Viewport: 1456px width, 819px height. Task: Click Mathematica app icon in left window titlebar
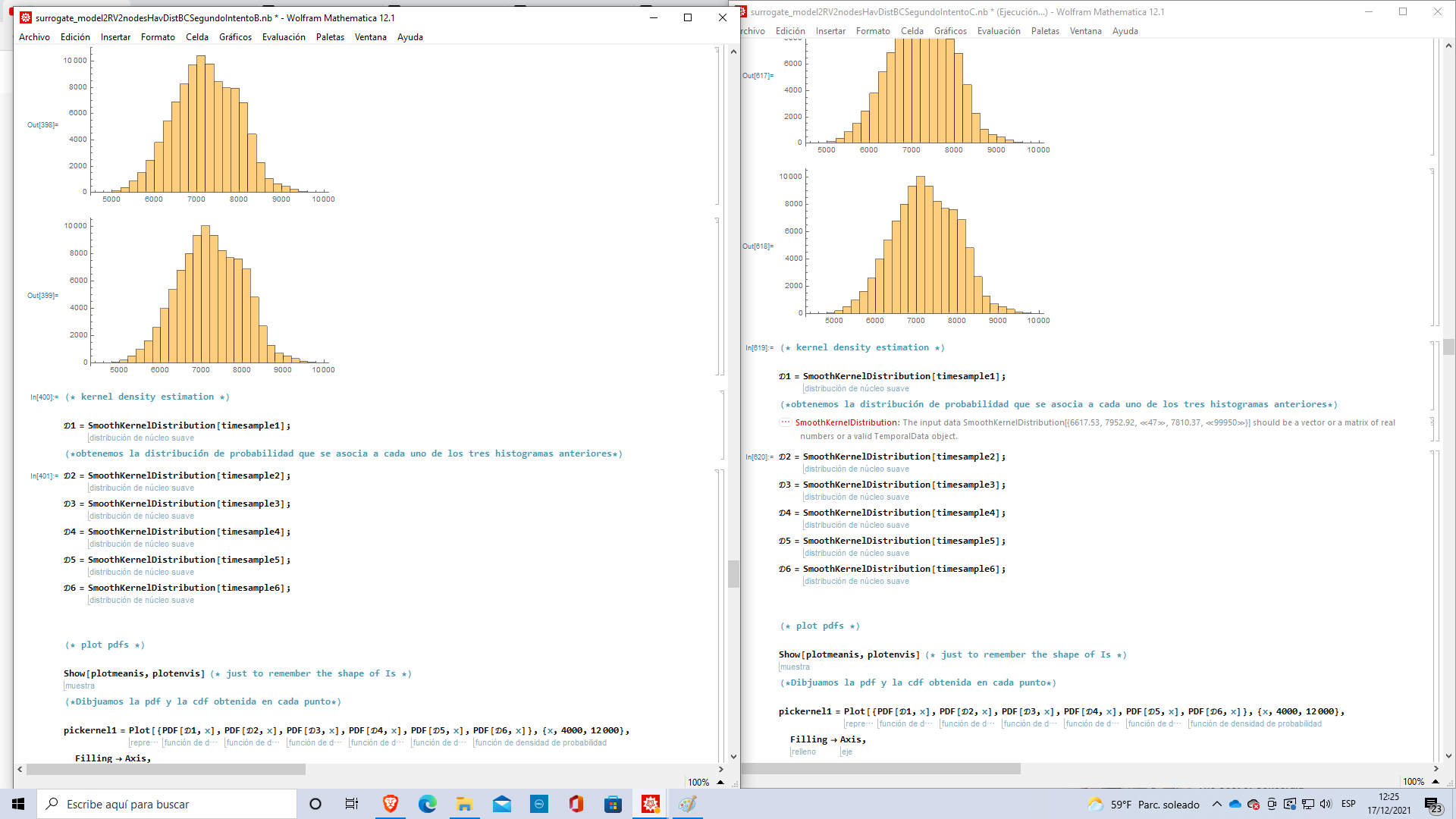pos(26,17)
